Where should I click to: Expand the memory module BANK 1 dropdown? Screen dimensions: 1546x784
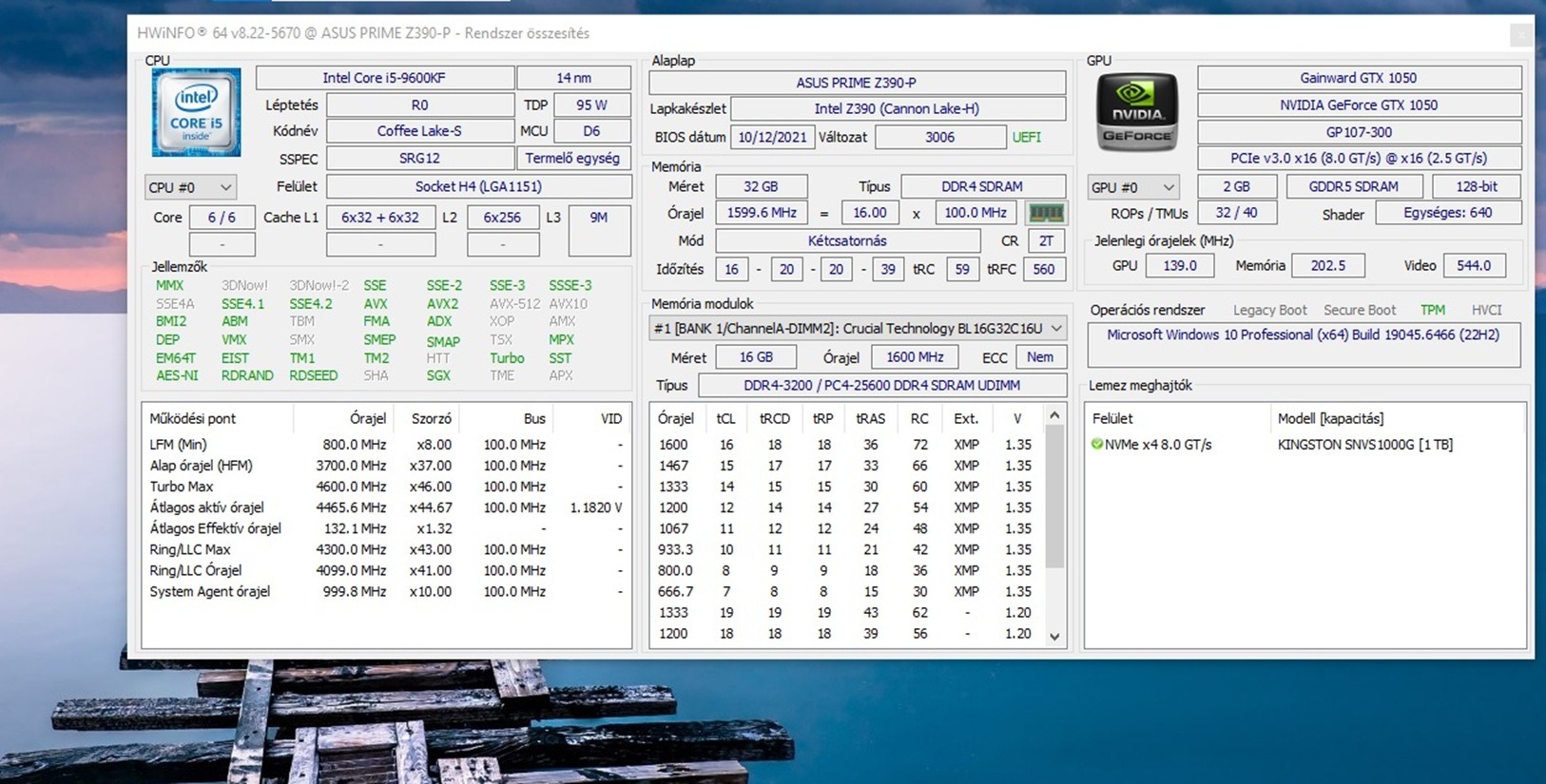click(x=858, y=329)
